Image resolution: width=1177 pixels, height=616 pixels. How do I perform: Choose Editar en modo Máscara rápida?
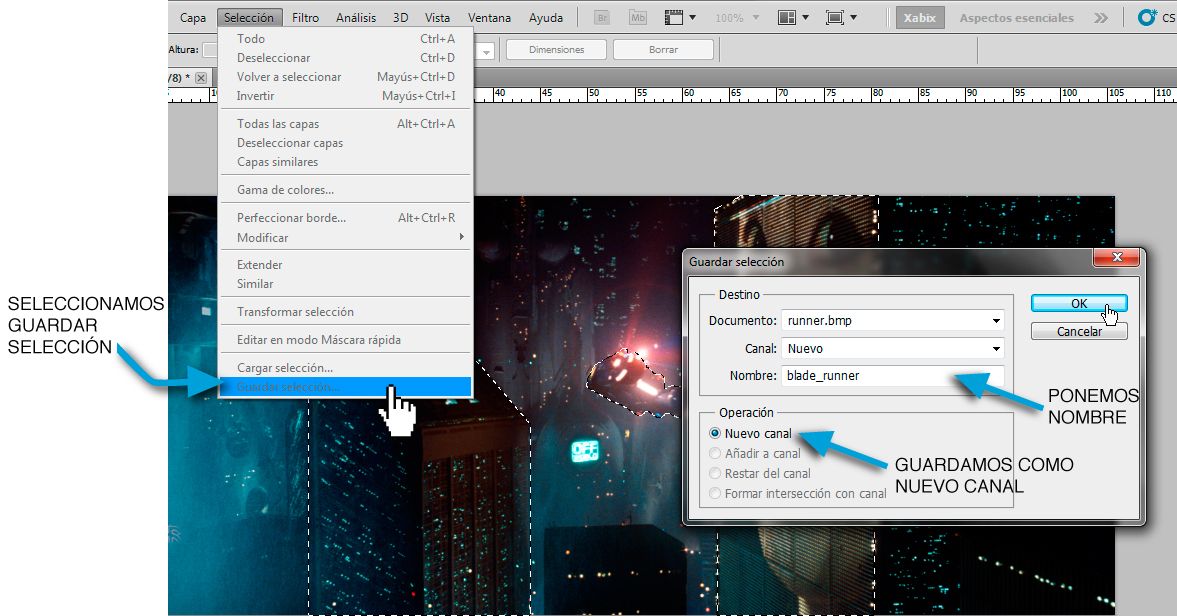pos(345,340)
